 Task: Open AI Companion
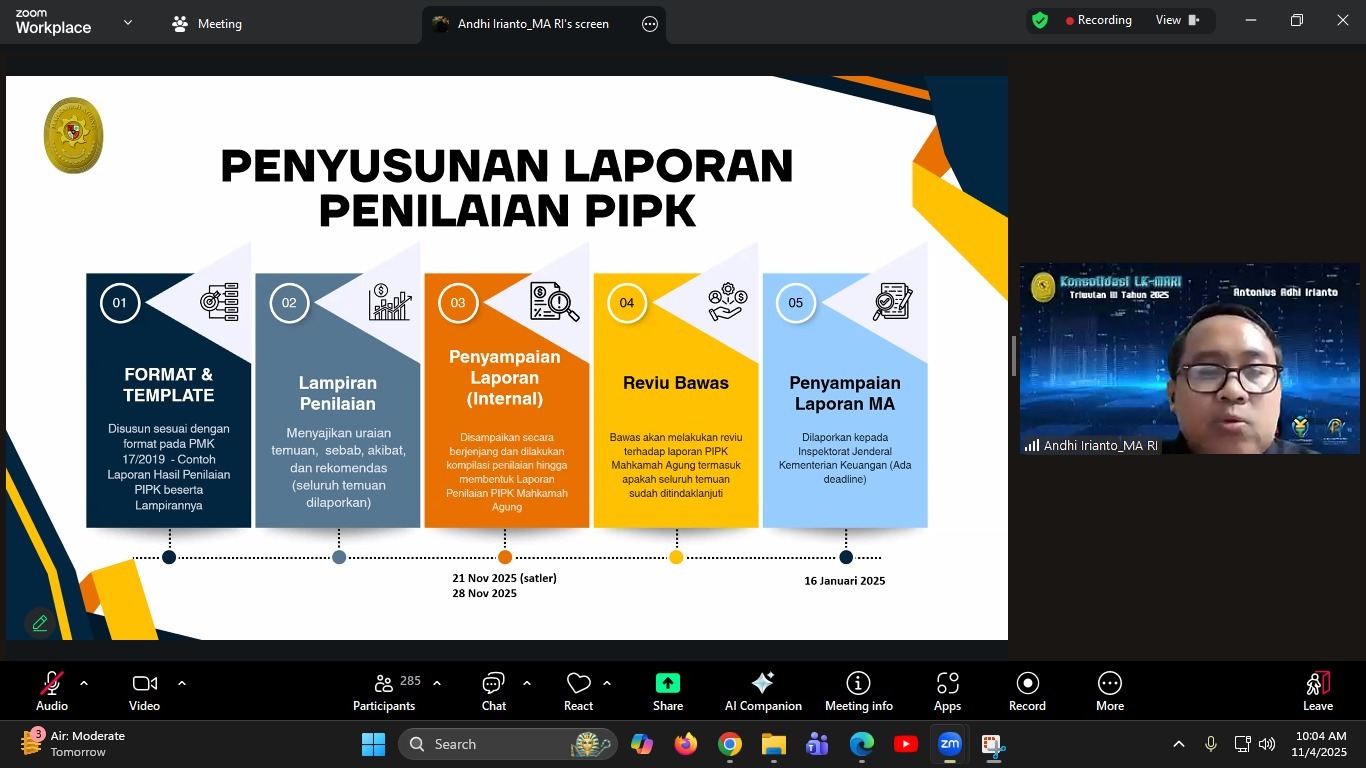763,691
